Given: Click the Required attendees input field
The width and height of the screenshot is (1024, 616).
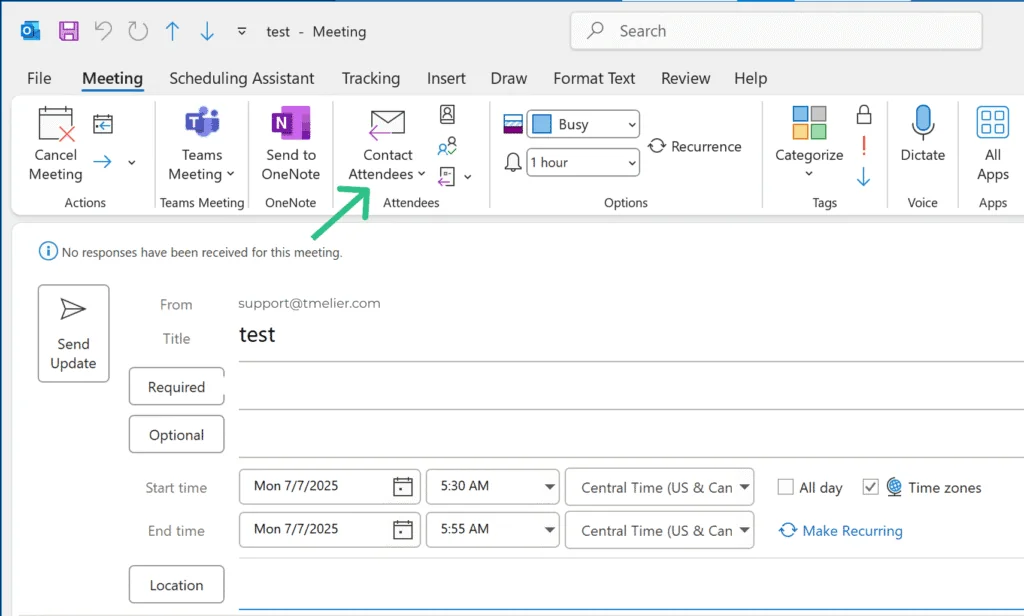Looking at the screenshot, I should pos(631,387).
